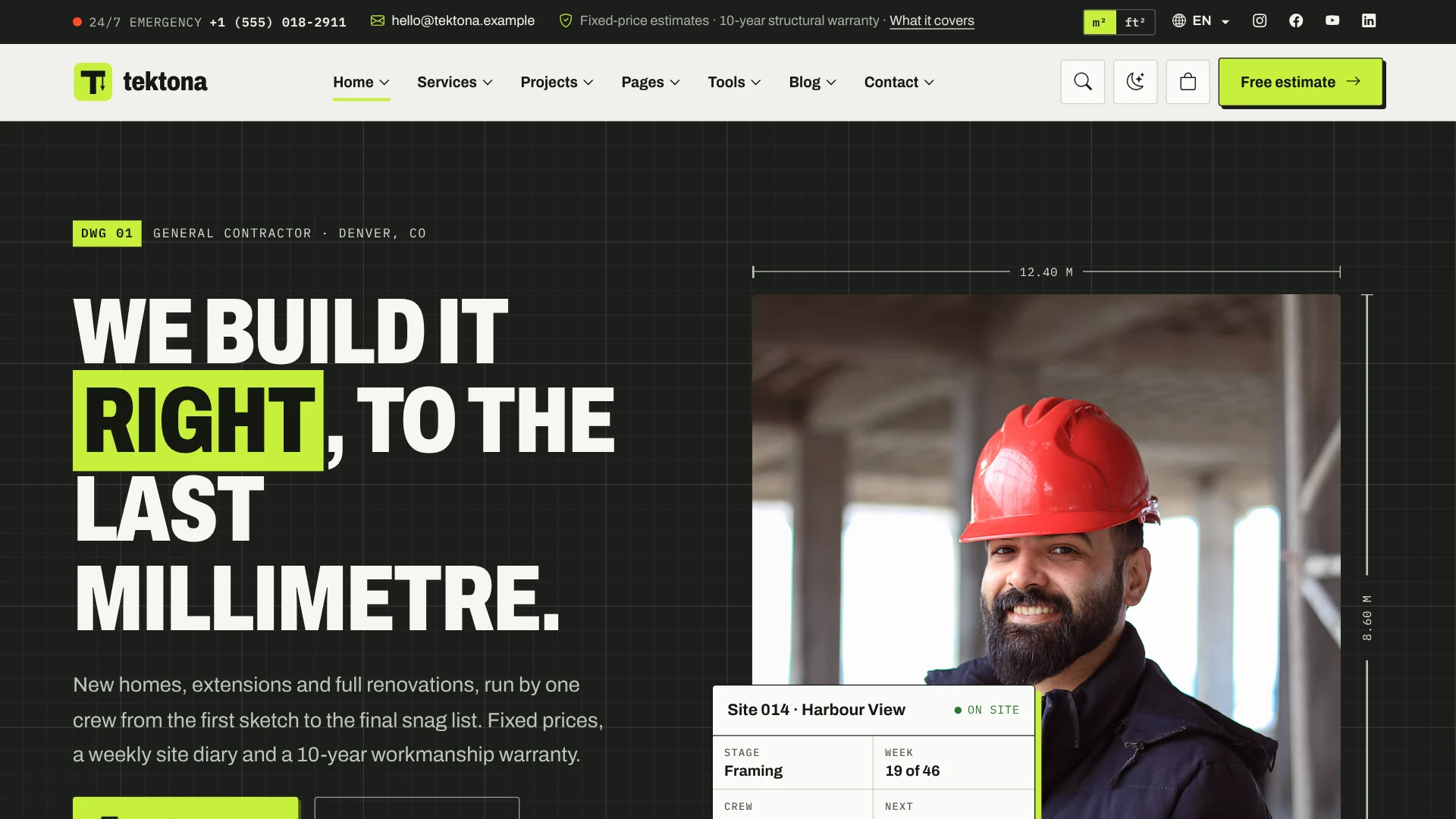The height and width of the screenshot is (819, 1456).
Task: Click the Framing stage value
Action: click(753, 770)
